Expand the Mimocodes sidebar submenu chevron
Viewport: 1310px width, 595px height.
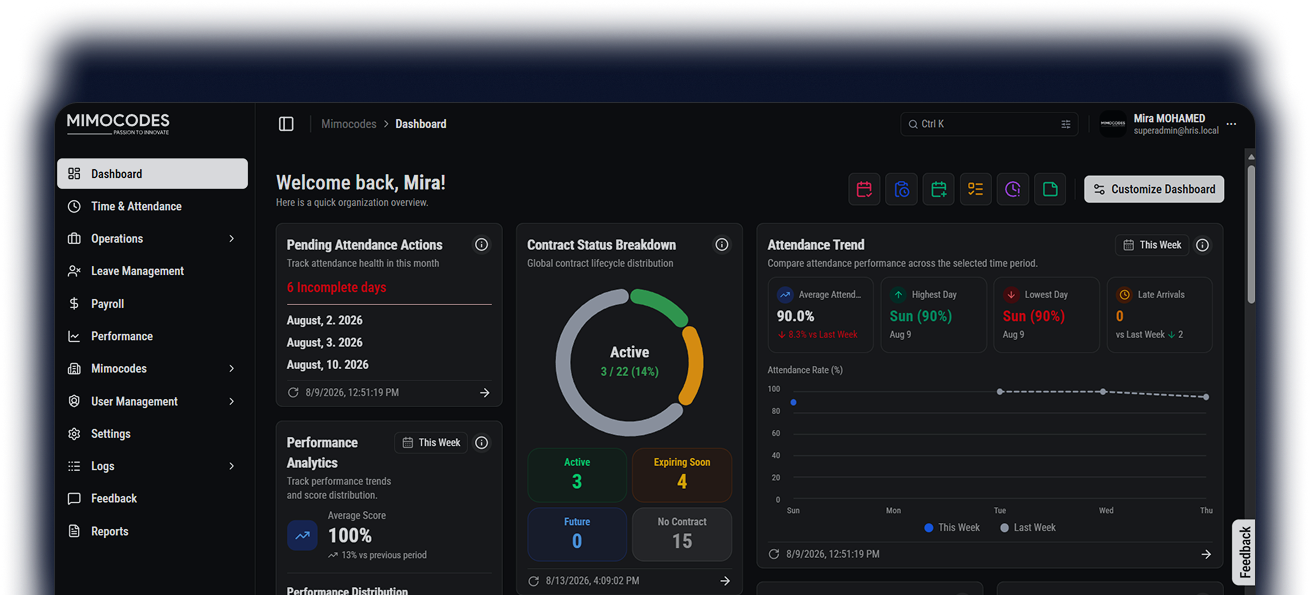(x=232, y=369)
